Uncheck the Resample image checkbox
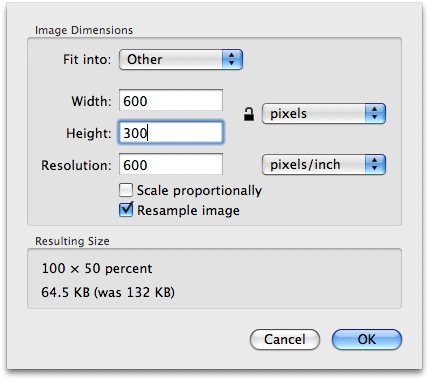The width and height of the screenshot is (429, 380). 126,210
